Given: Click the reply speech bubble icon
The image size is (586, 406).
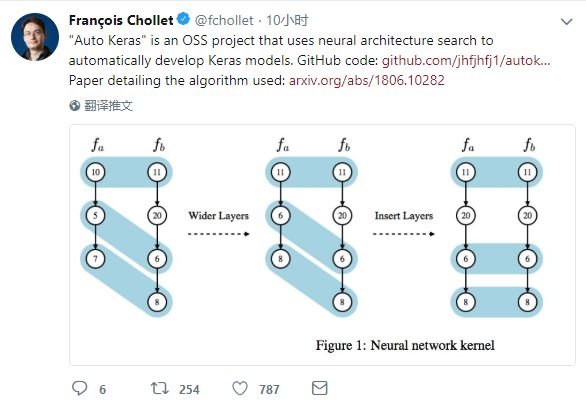Looking at the screenshot, I should tap(79, 388).
